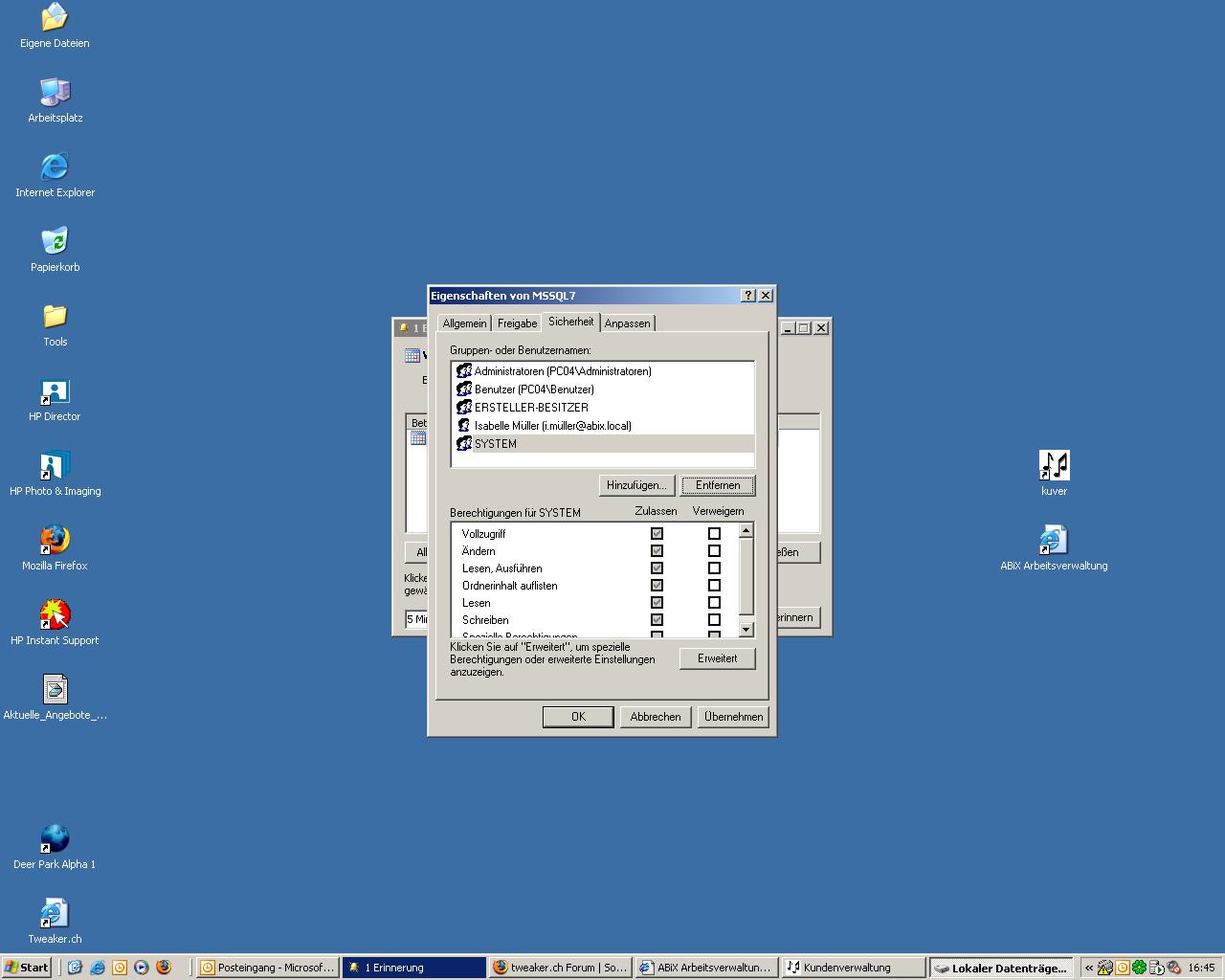Click the Hinzufügen... button
This screenshot has width=1225, height=980.
tap(636, 485)
